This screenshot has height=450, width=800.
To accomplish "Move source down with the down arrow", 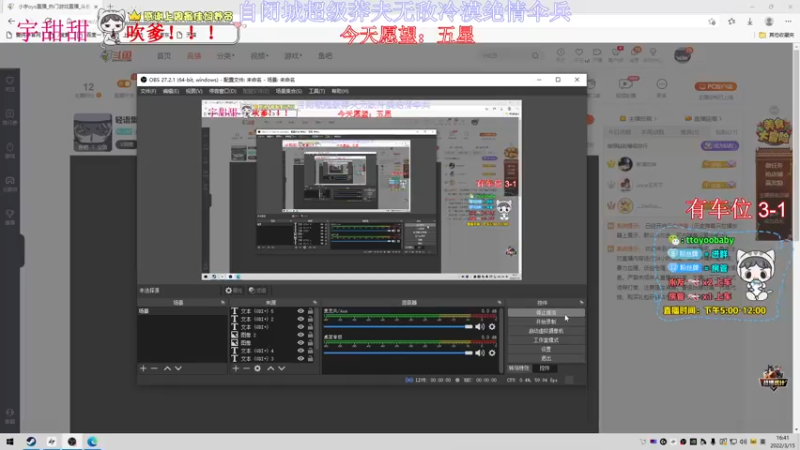I will (x=282, y=368).
